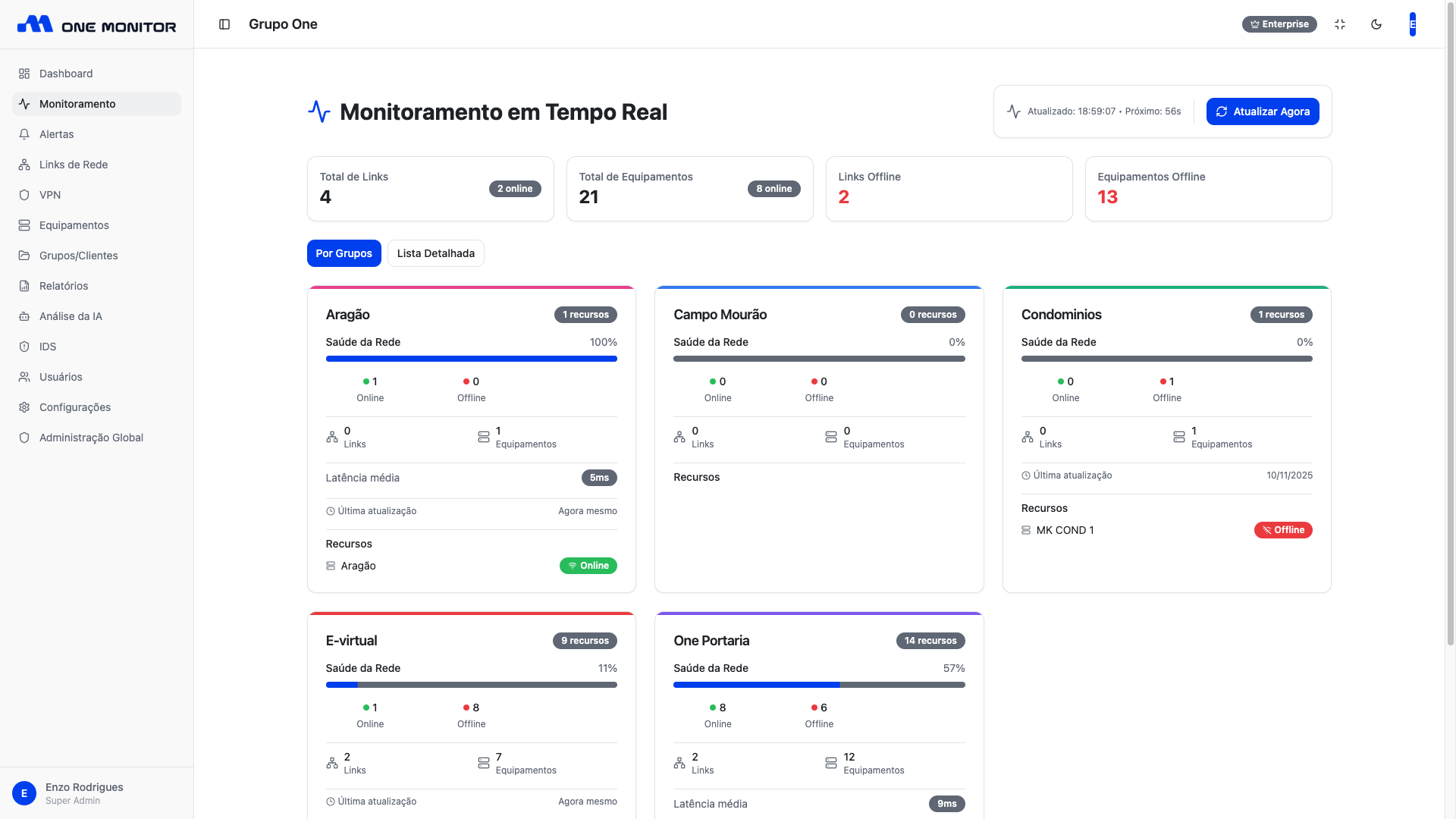Open Grupos/Clientes folder icon
Viewport: 1456px width, 819px height.
[24, 256]
